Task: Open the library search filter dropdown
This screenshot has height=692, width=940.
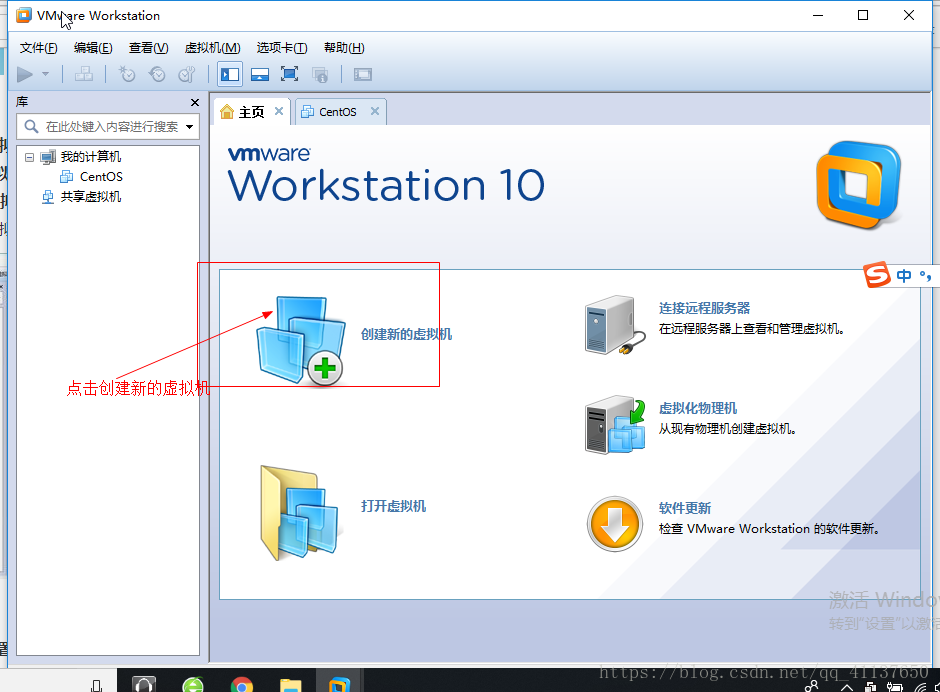Action: coord(189,127)
